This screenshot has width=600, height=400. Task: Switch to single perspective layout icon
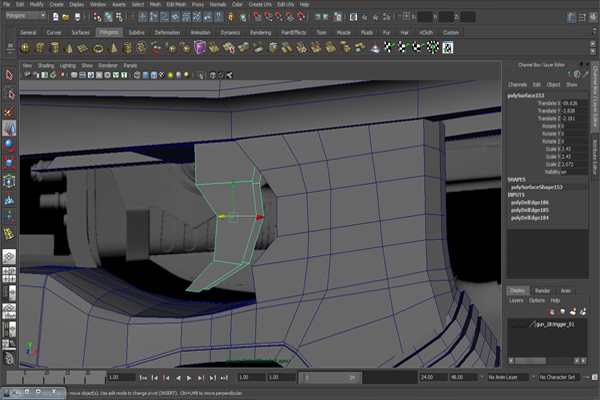coord(9,256)
